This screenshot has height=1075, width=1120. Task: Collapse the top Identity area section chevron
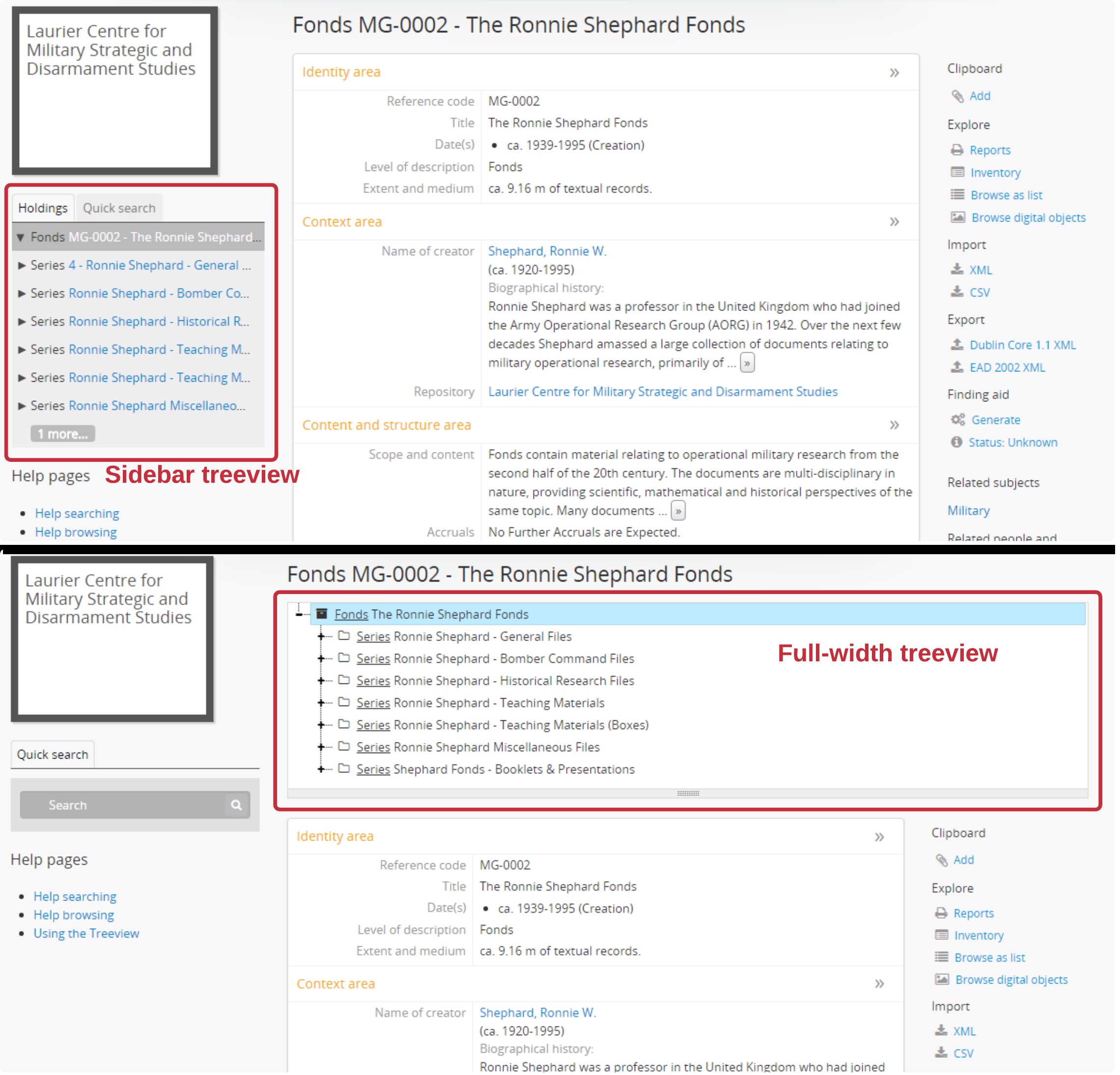pyautogui.click(x=895, y=73)
